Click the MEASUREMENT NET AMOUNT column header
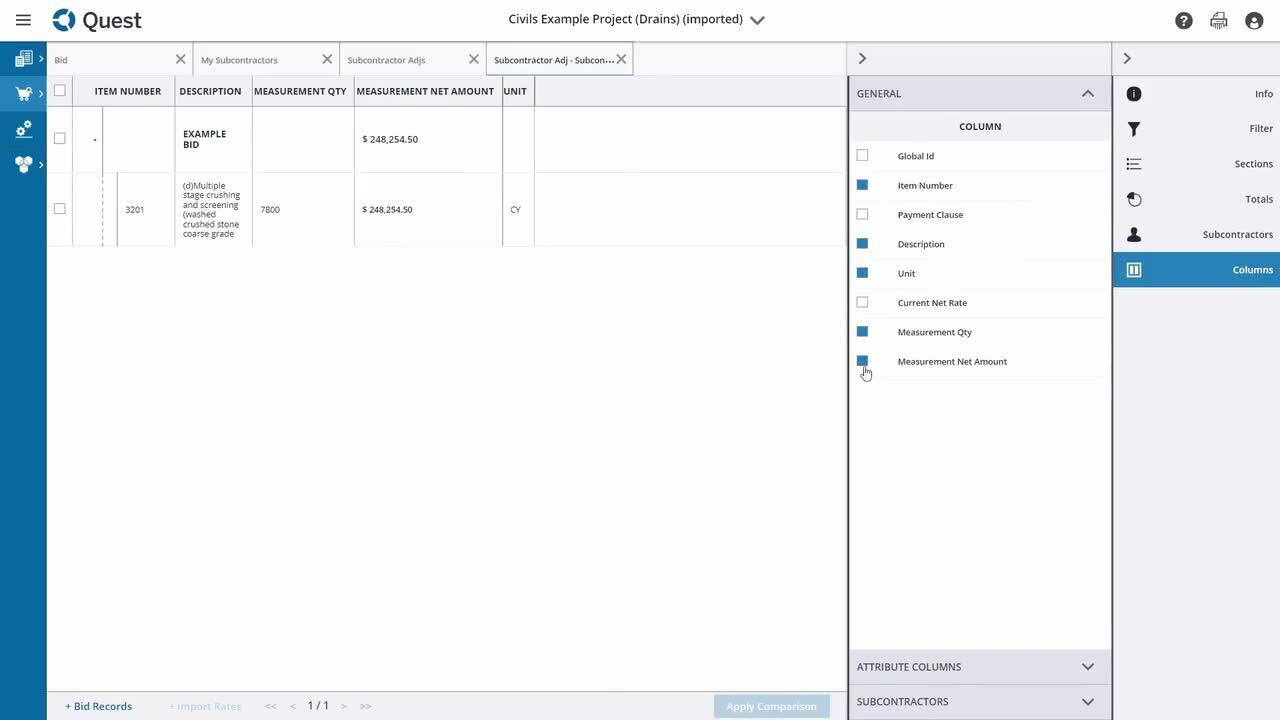 (425, 91)
